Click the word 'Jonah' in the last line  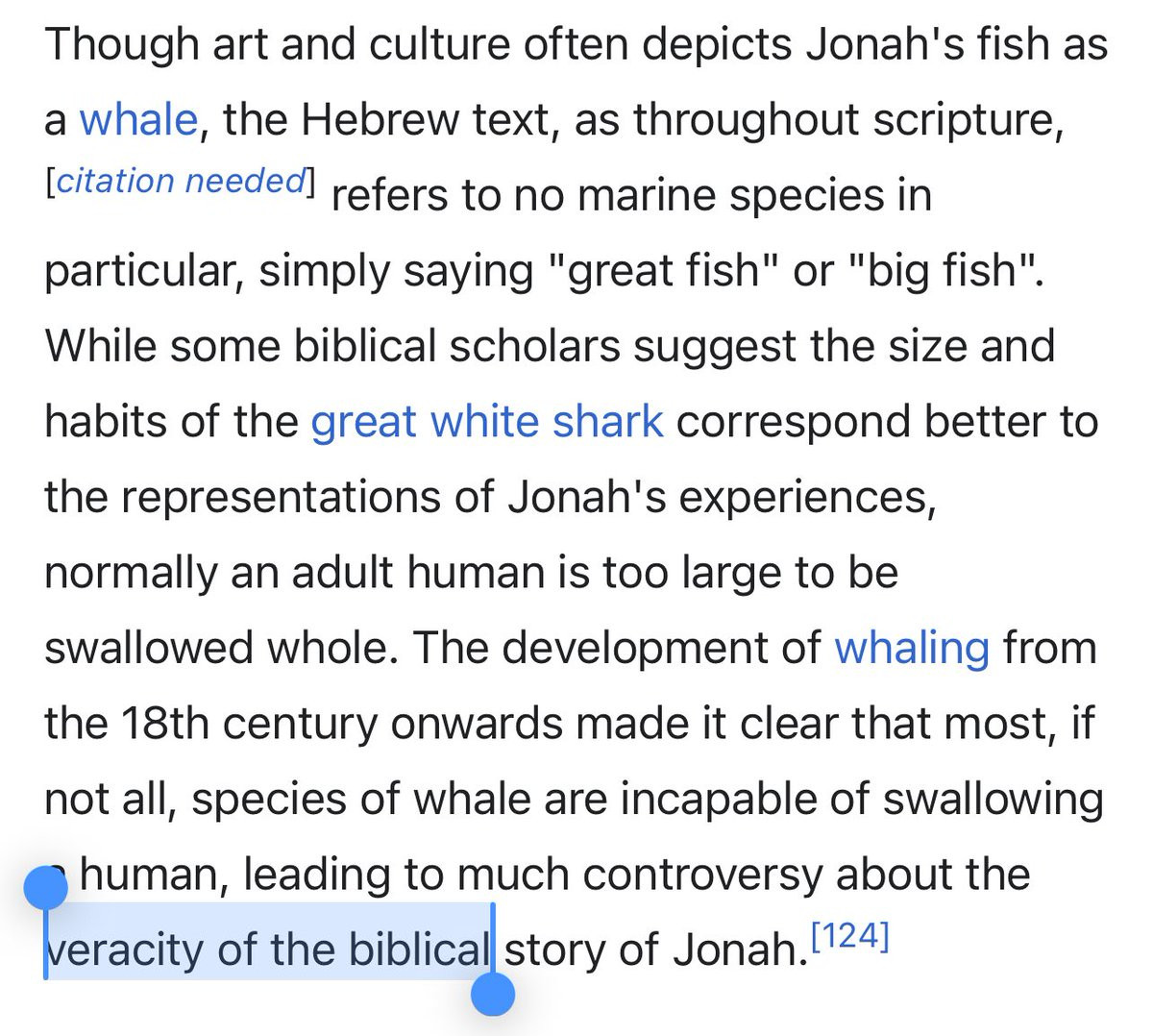pyautogui.click(x=735, y=950)
